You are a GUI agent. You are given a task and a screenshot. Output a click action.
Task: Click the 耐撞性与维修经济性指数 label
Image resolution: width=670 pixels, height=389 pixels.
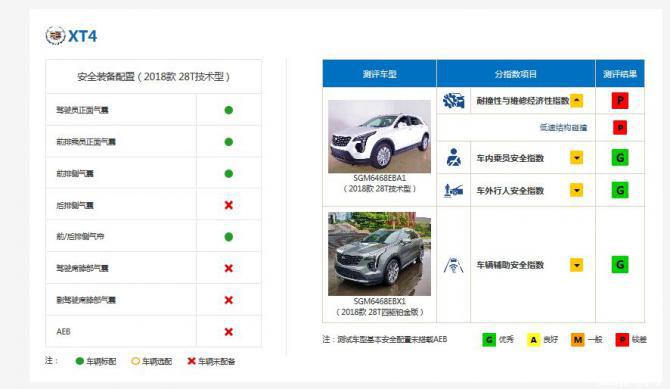523,101
